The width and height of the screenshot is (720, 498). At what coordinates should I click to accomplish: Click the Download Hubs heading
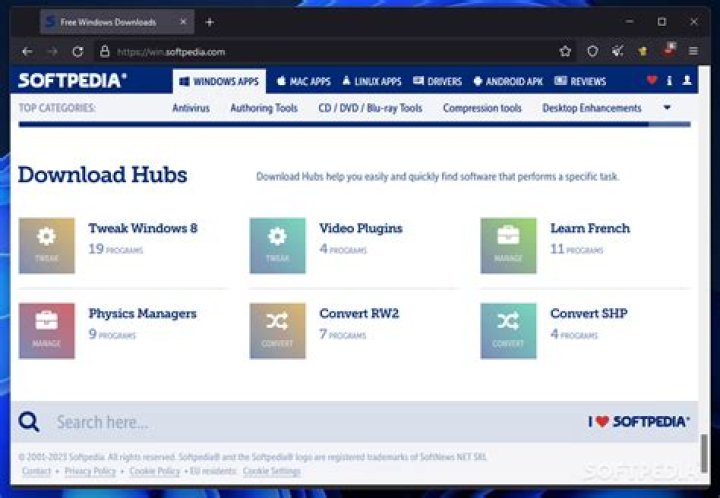pos(102,175)
